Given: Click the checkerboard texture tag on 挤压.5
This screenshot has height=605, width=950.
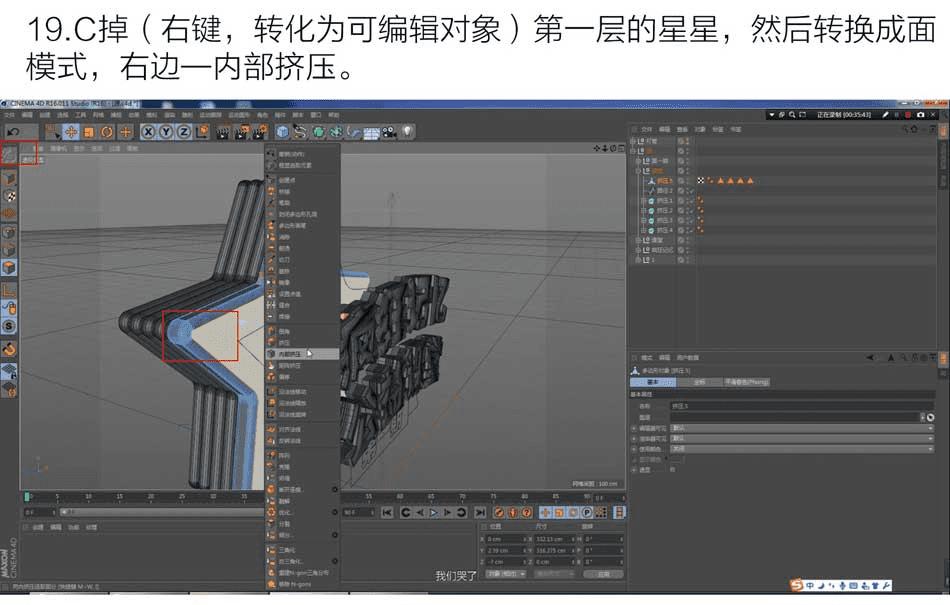Looking at the screenshot, I should click(x=701, y=180).
